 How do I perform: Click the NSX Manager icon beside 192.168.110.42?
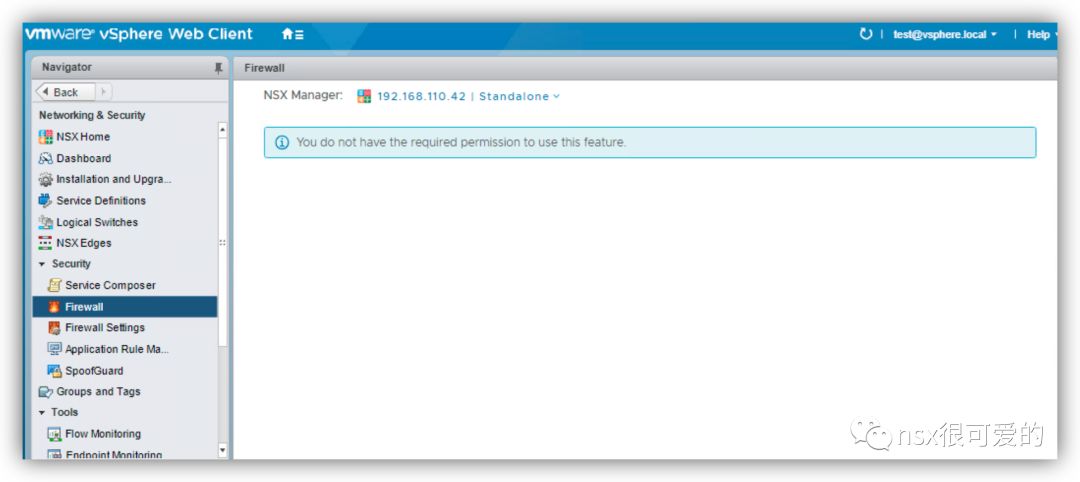pos(364,96)
